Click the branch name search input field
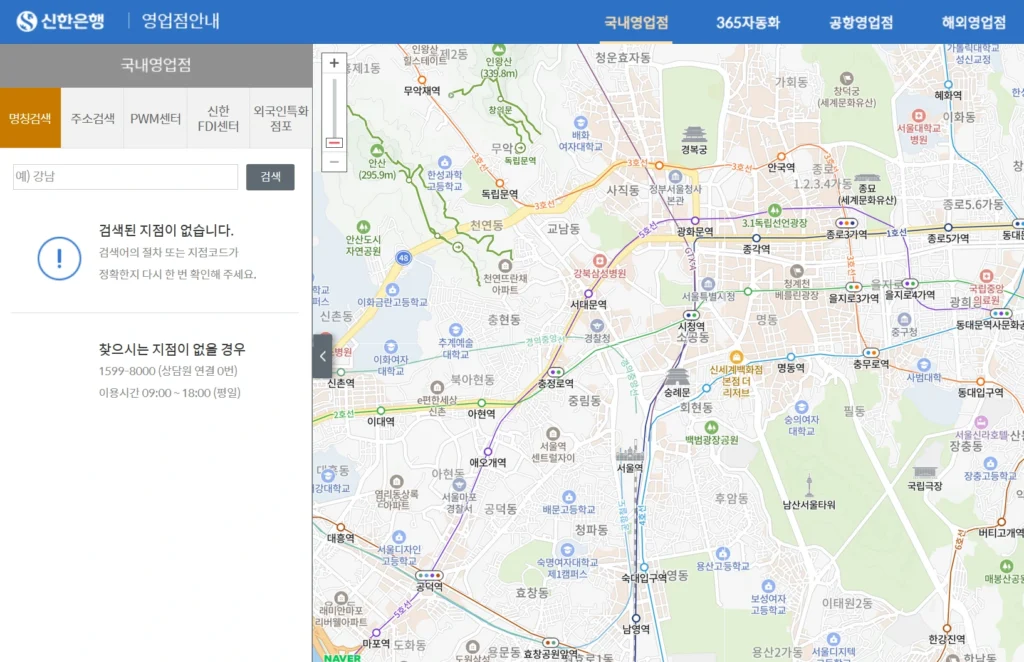This screenshot has width=1024, height=662. [123, 176]
